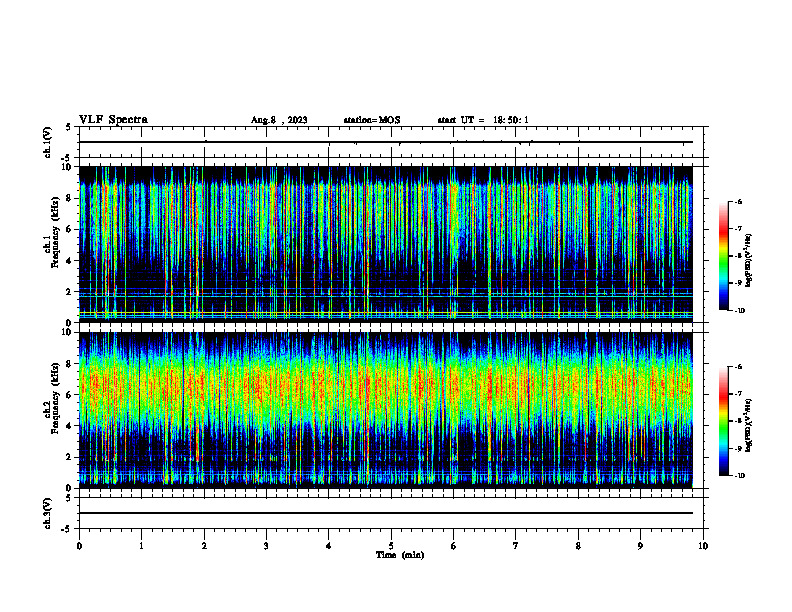Click the ch.1 spectrogram color bar

tap(723, 256)
